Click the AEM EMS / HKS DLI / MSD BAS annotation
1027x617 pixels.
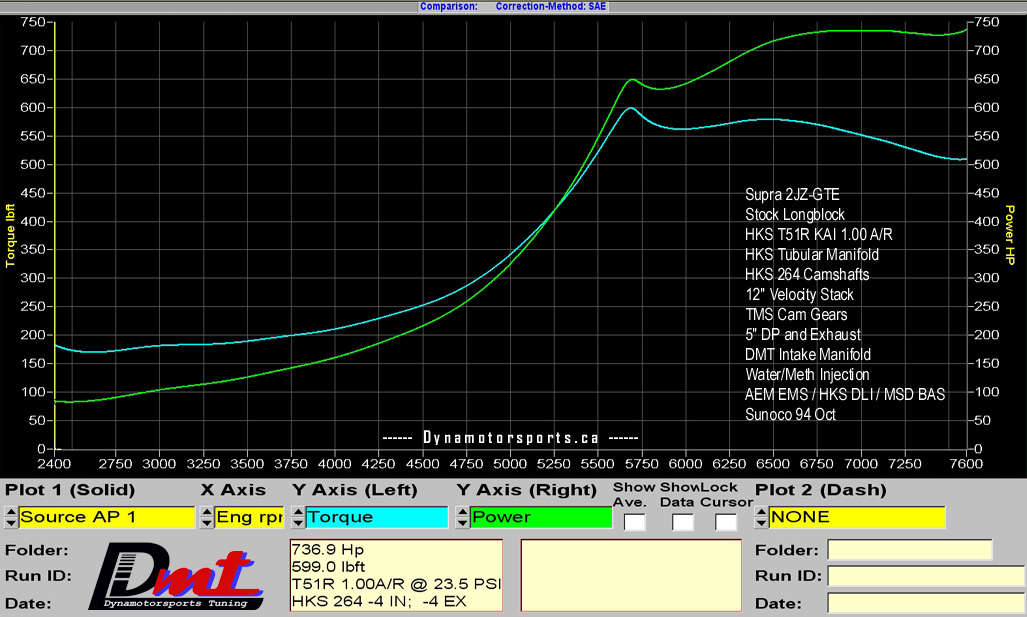pyautogui.click(x=845, y=394)
